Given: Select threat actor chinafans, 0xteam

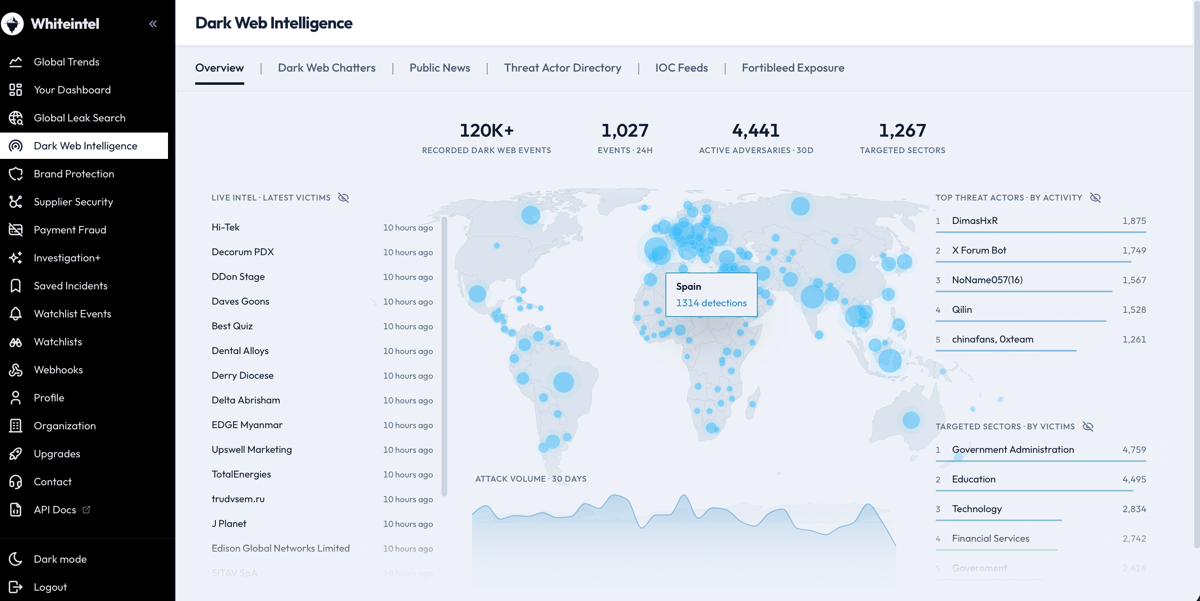Looking at the screenshot, I should pyautogui.click(x=1041, y=340).
